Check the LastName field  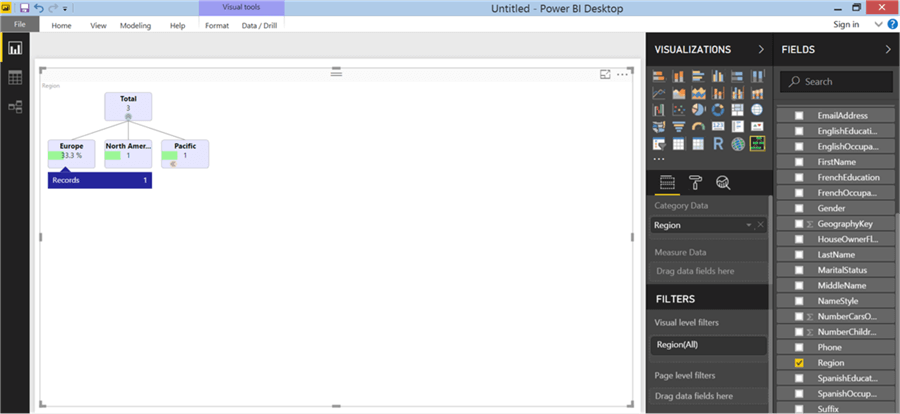coord(799,254)
